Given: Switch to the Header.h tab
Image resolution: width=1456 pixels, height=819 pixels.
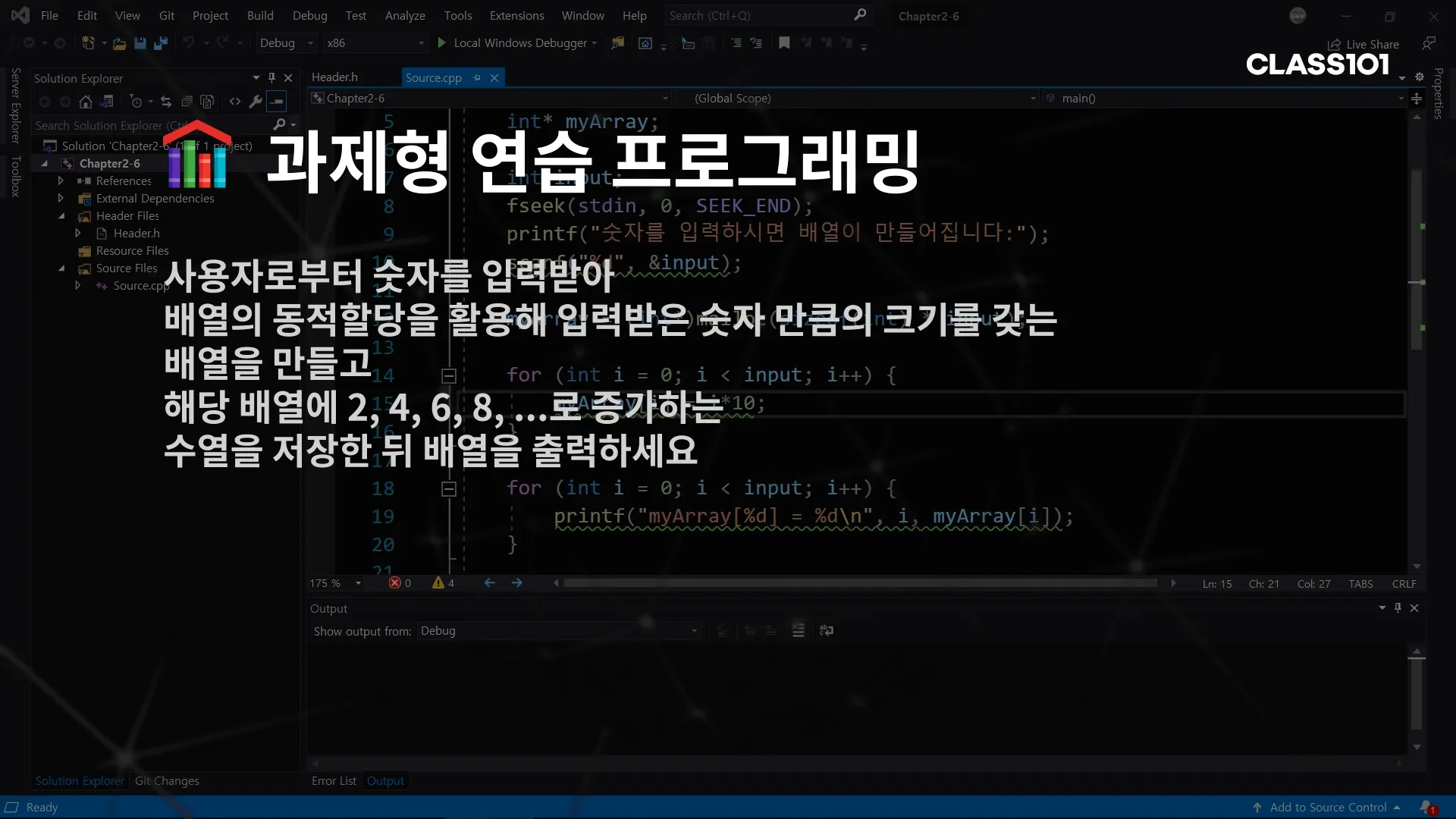Looking at the screenshot, I should [x=334, y=77].
